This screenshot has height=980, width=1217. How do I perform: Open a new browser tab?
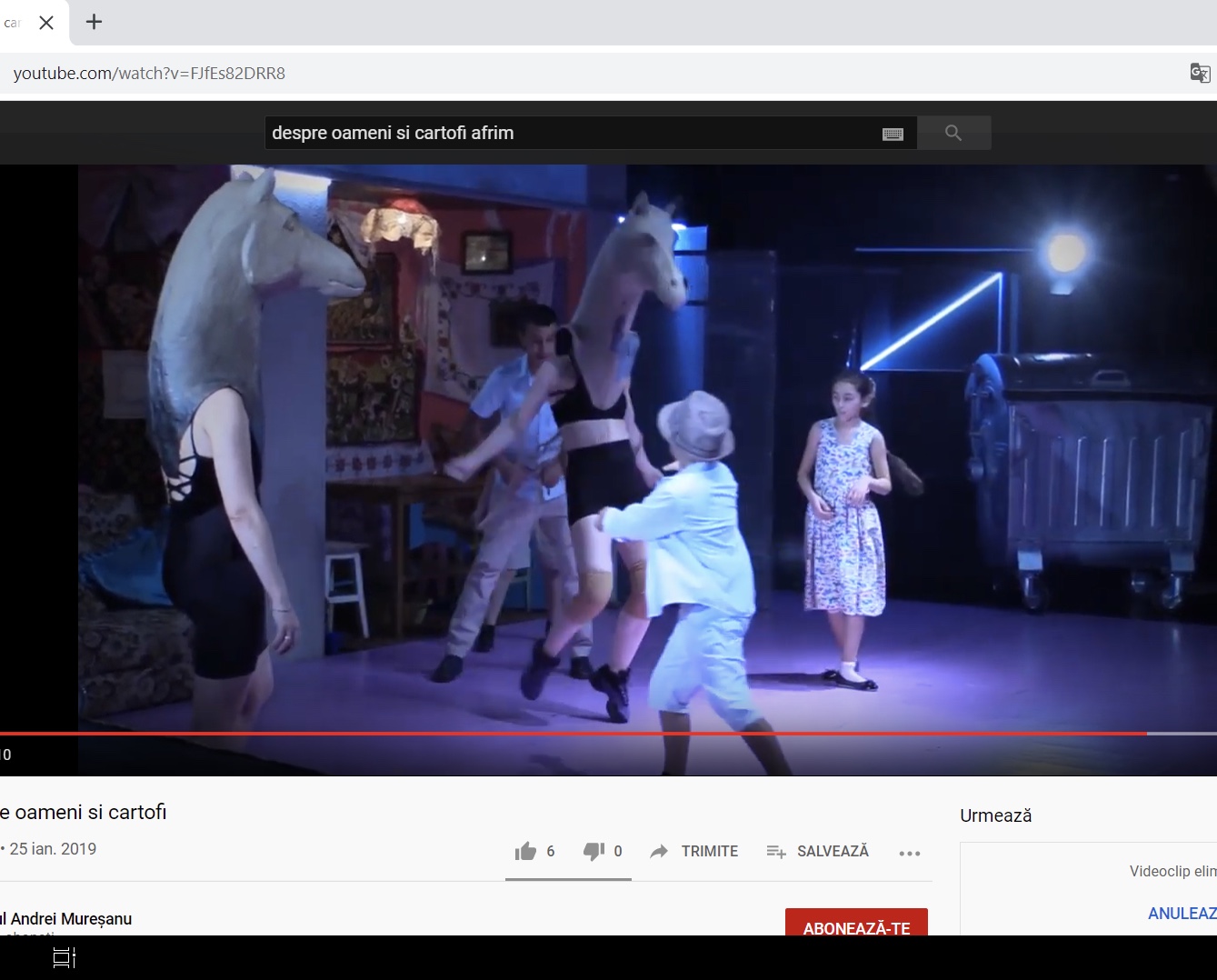click(94, 22)
